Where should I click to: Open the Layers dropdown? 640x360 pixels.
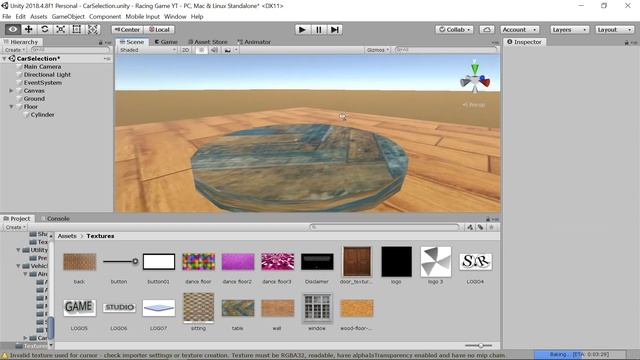click(569, 30)
